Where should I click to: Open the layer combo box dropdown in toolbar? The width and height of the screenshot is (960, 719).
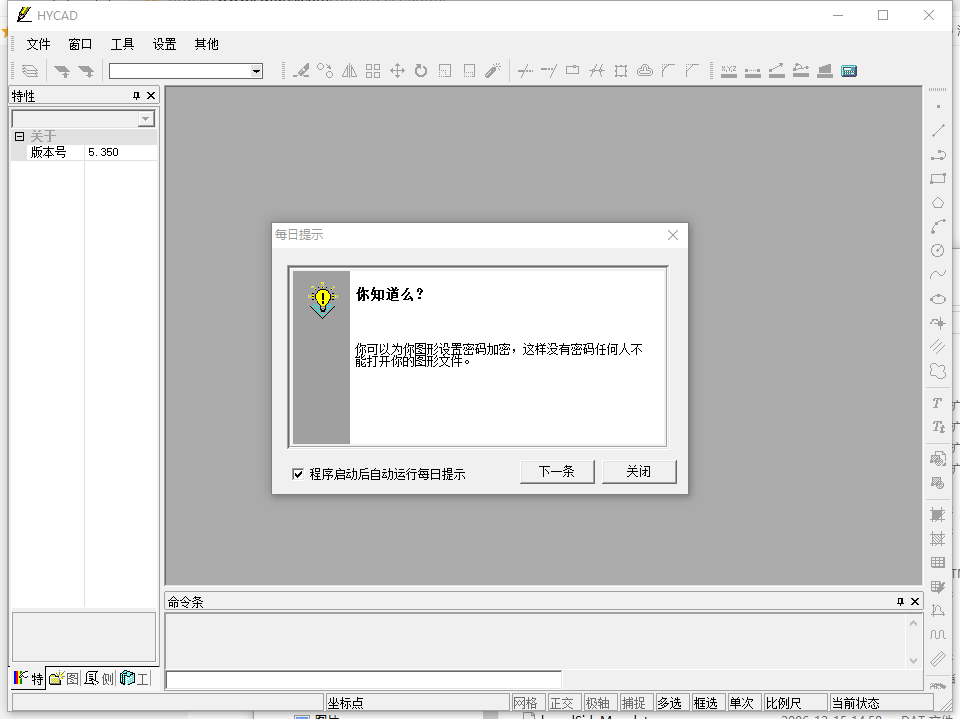[x=257, y=71]
